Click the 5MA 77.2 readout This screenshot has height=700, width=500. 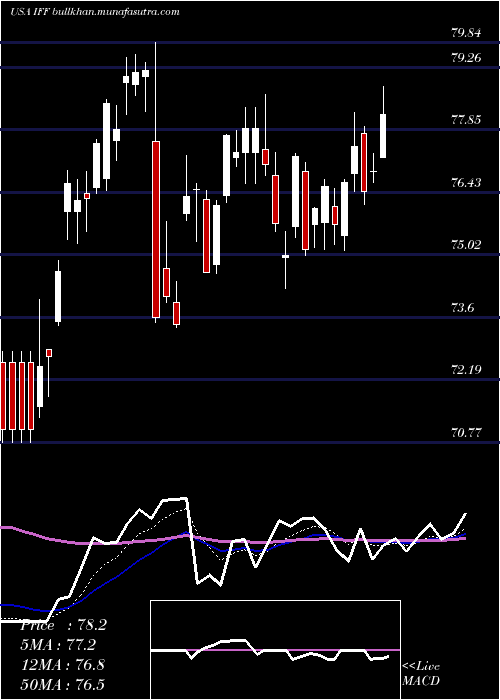coord(58,645)
